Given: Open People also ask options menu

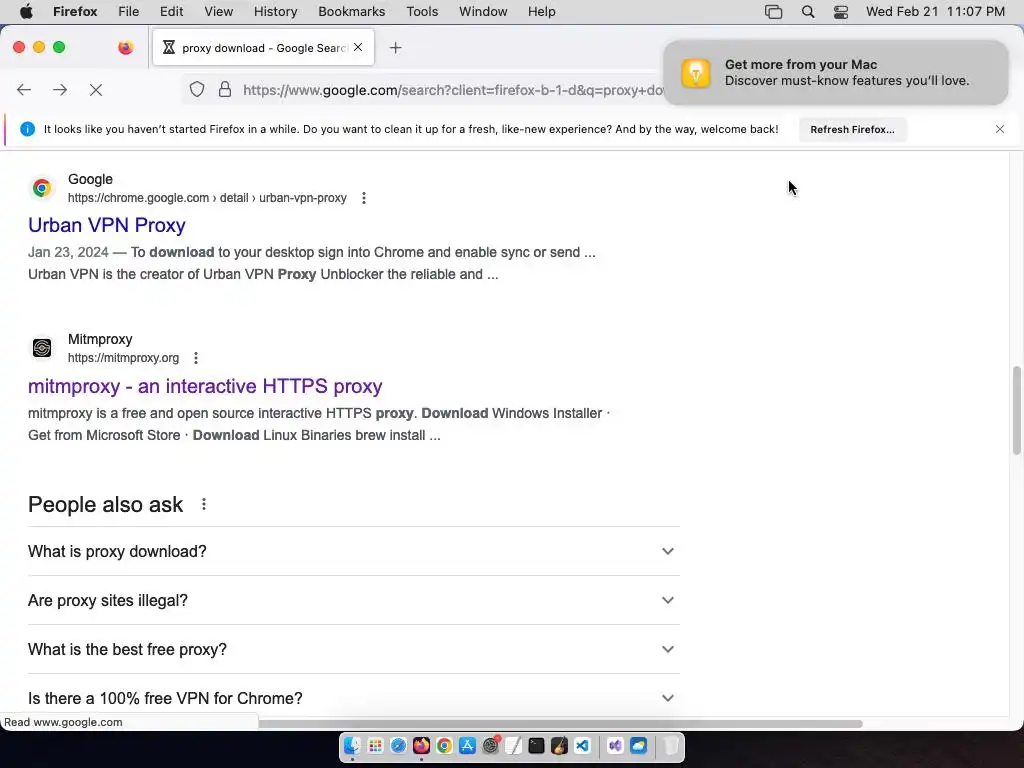Looking at the screenshot, I should (204, 504).
